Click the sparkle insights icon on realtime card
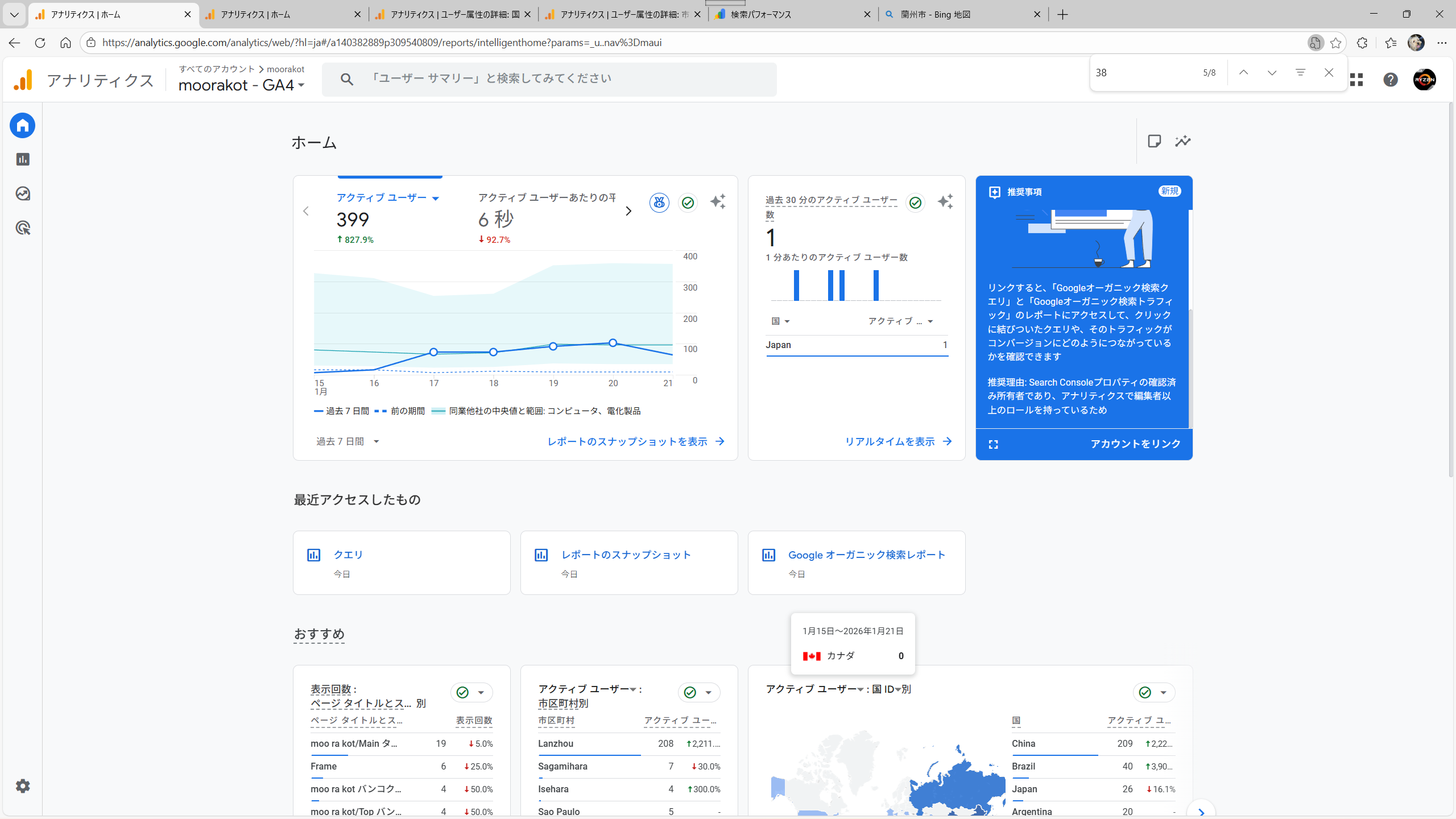The image size is (1456, 819). (945, 202)
